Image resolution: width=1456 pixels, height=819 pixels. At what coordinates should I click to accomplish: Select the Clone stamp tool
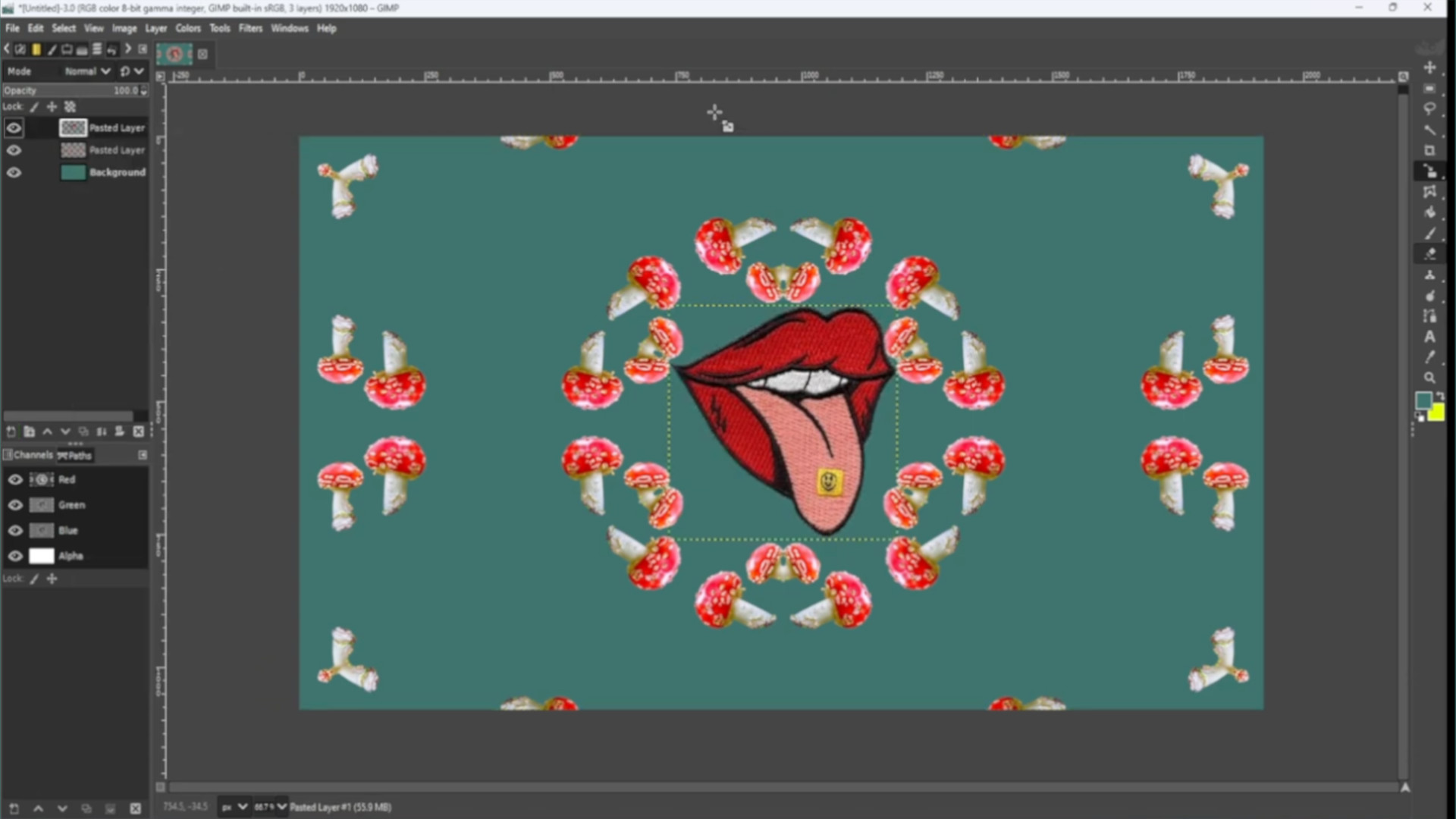(x=1429, y=275)
